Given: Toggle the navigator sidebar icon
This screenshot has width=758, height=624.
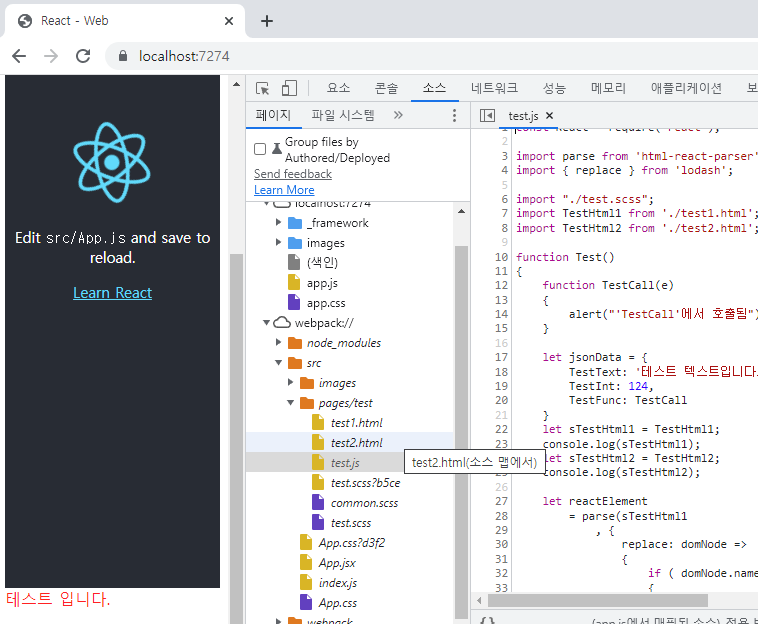Looking at the screenshot, I should (487, 116).
